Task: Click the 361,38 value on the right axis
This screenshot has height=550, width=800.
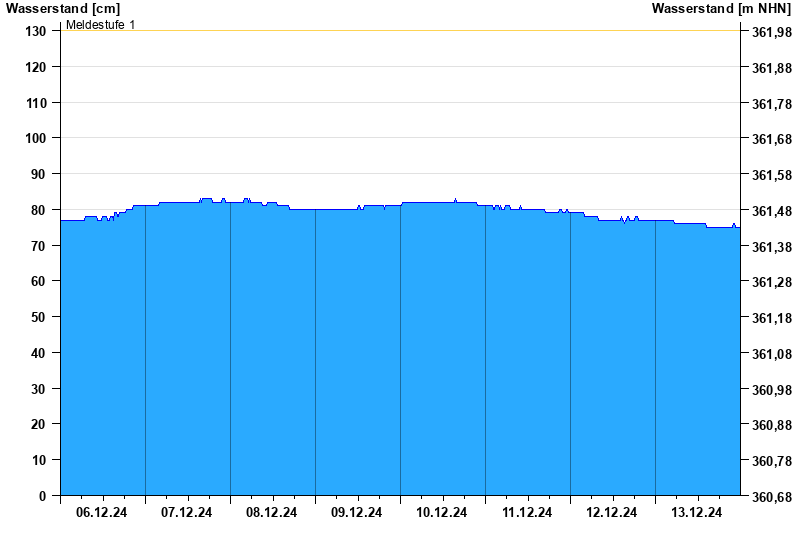Action: [x=772, y=247]
